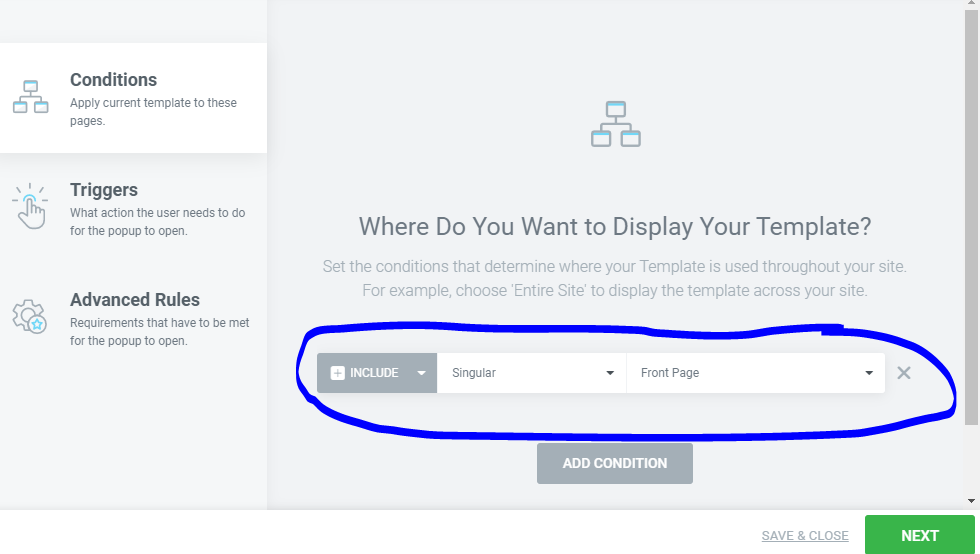Open the Conditions tab
The image size is (980, 554).
[x=133, y=98]
